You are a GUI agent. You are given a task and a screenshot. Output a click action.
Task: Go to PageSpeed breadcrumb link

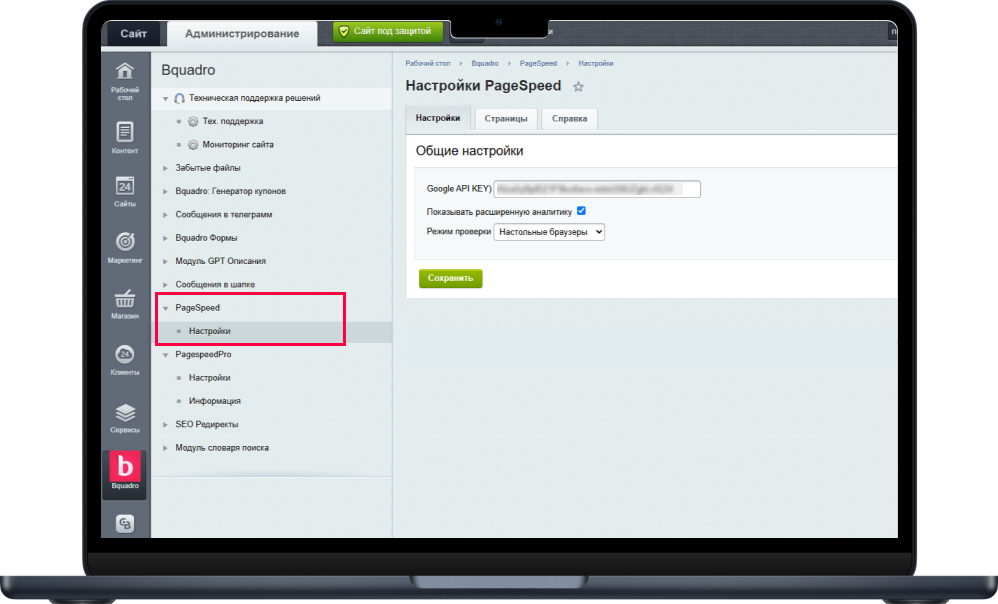[538, 64]
